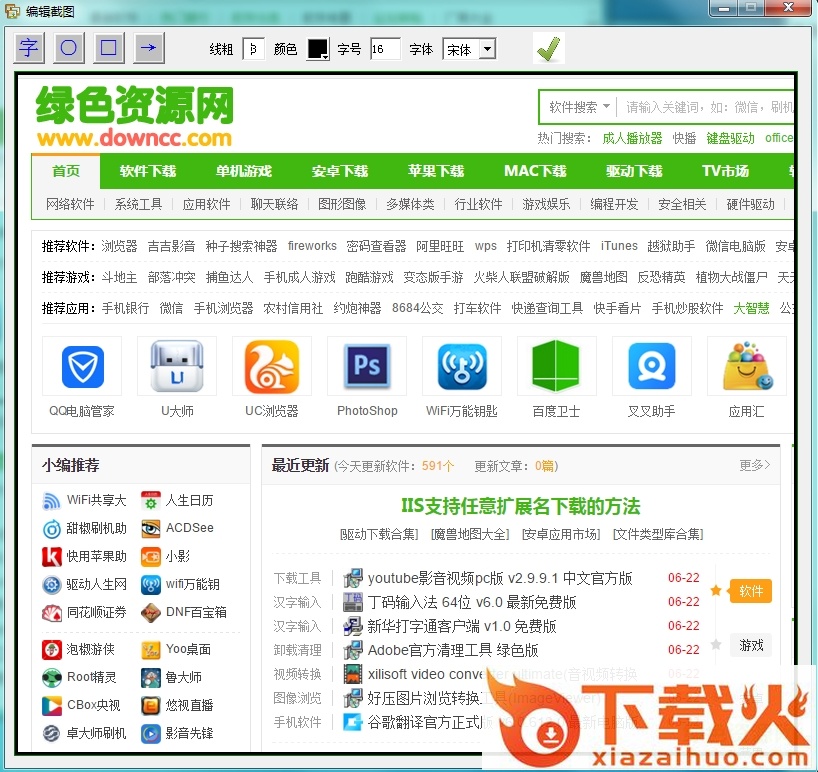Image resolution: width=818 pixels, height=772 pixels.
Task: Open the 更多> link in 最近更新
Action: click(754, 465)
